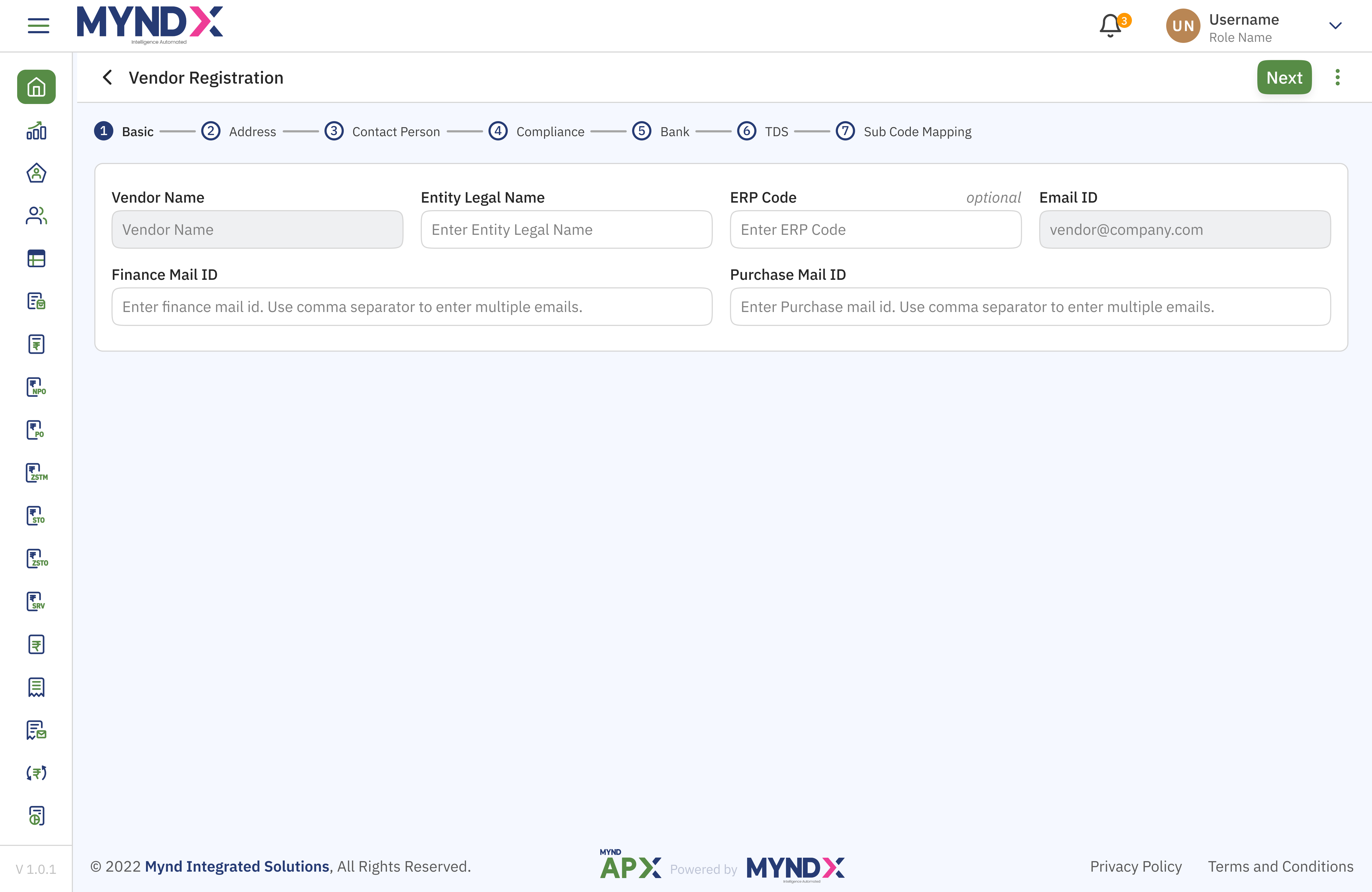The image size is (1372, 892).
Task: Open the ZSTM document icon
Action: point(36,473)
